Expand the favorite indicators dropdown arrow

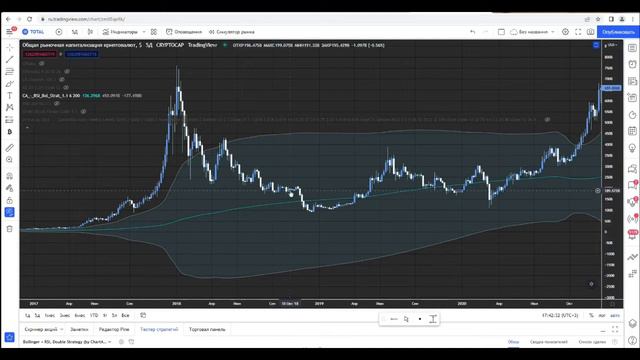coord(144,32)
